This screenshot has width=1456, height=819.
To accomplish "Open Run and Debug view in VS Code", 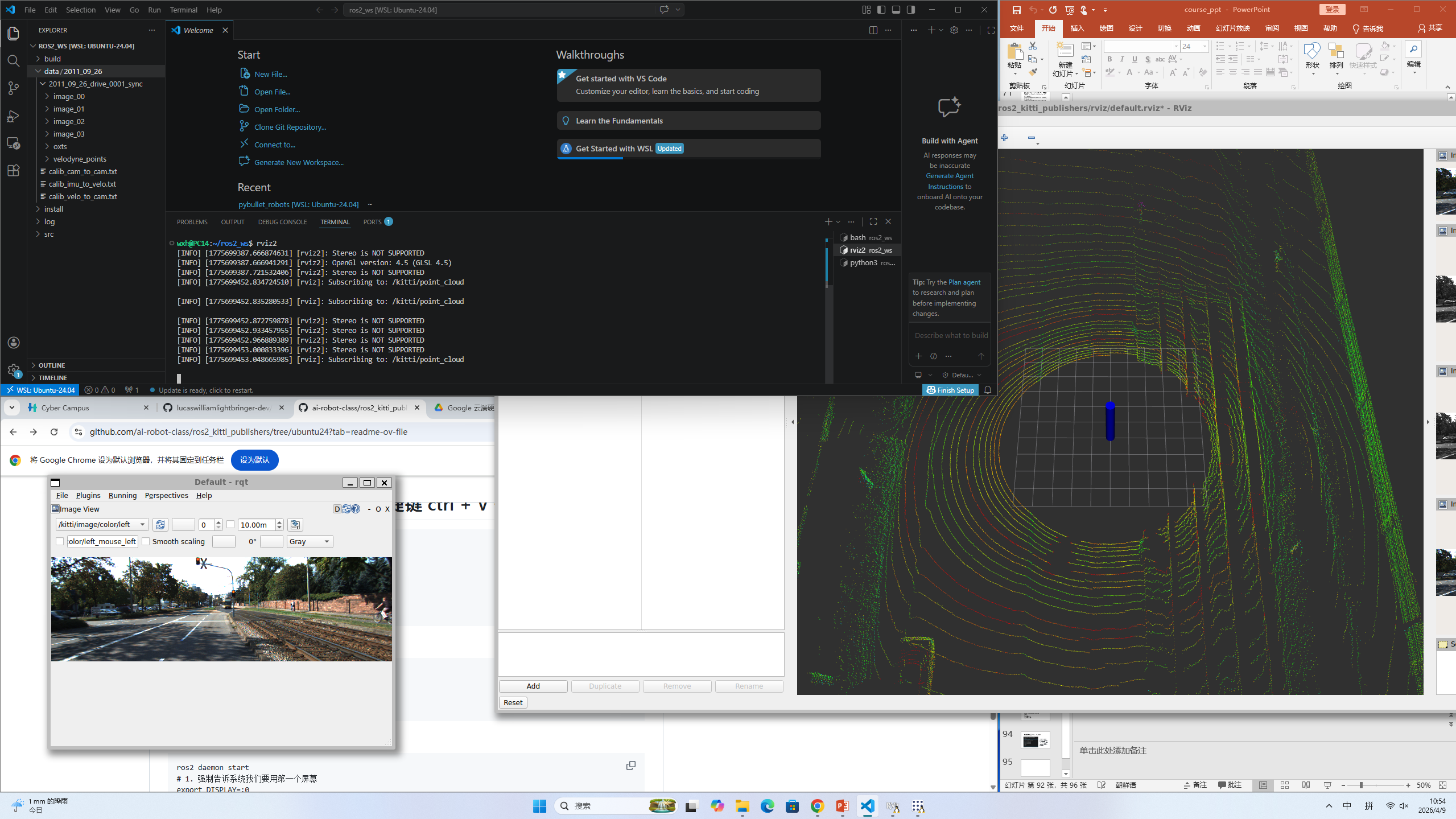I will 14,116.
